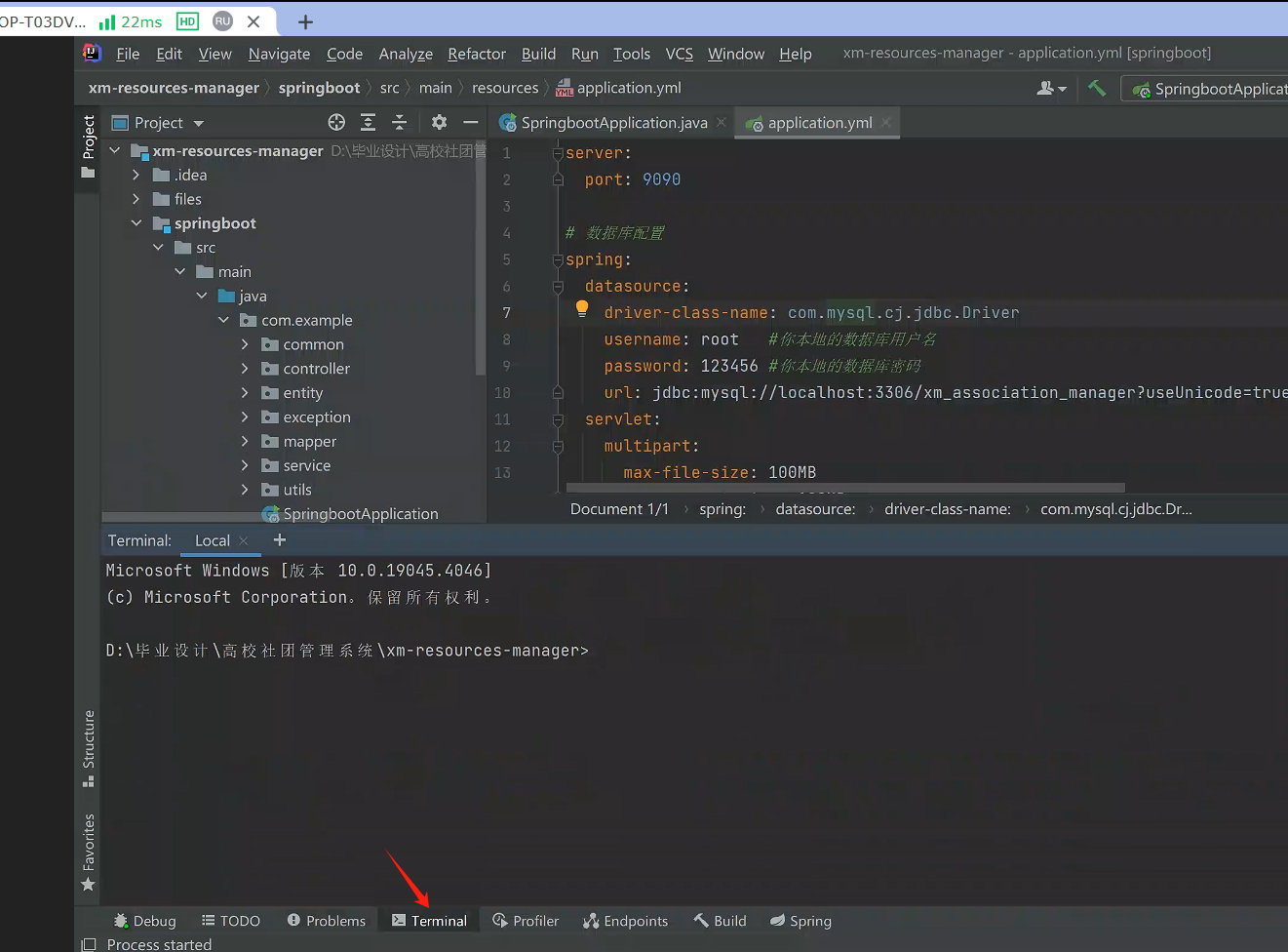Click the terminal command prompt line

point(347,651)
